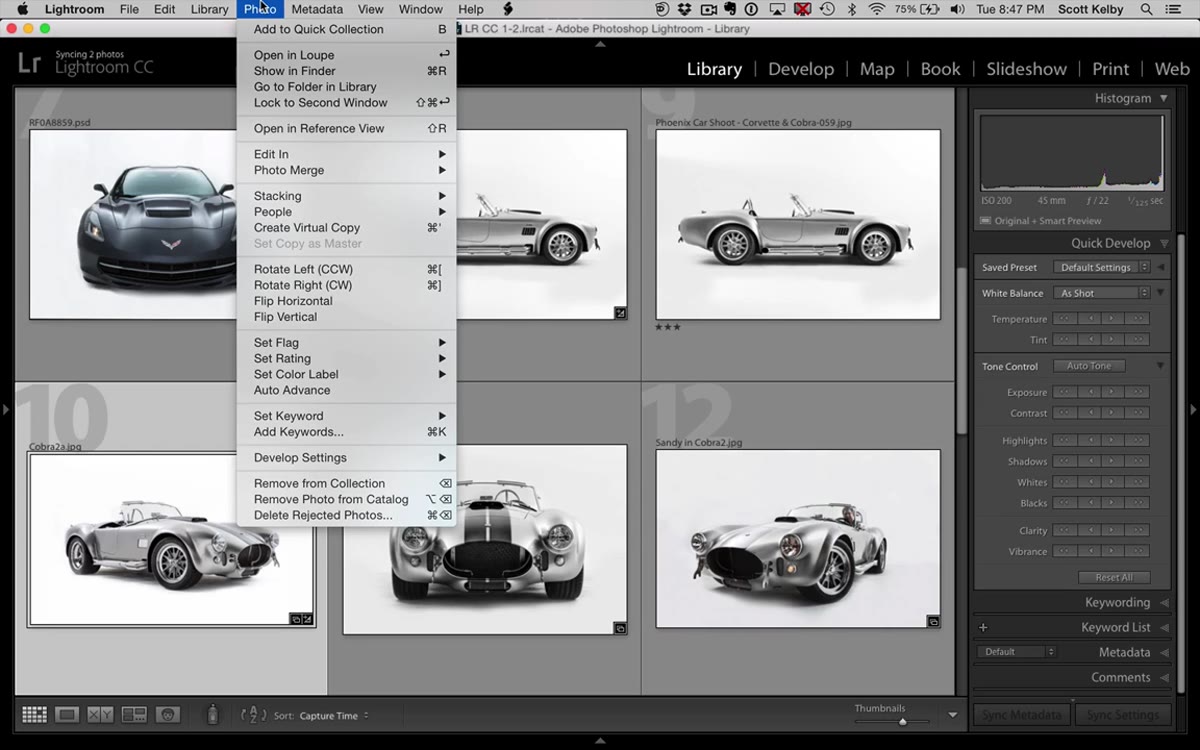The width and height of the screenshot is (1200, 750).
Task: Adjust the Thumbnails size slider
Action: click(902, 721)
